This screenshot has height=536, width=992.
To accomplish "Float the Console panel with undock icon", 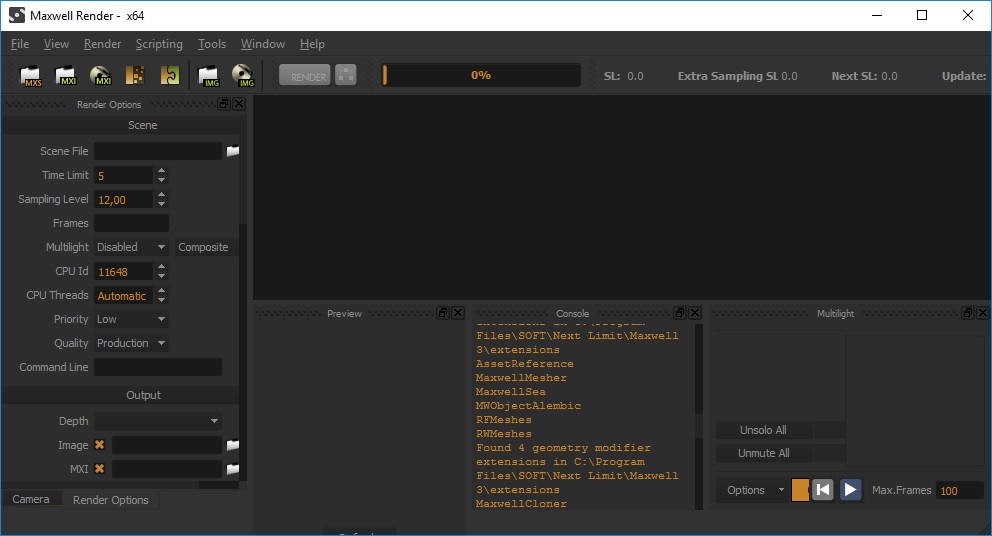I will pyautogui.click(x=680, y=313).
